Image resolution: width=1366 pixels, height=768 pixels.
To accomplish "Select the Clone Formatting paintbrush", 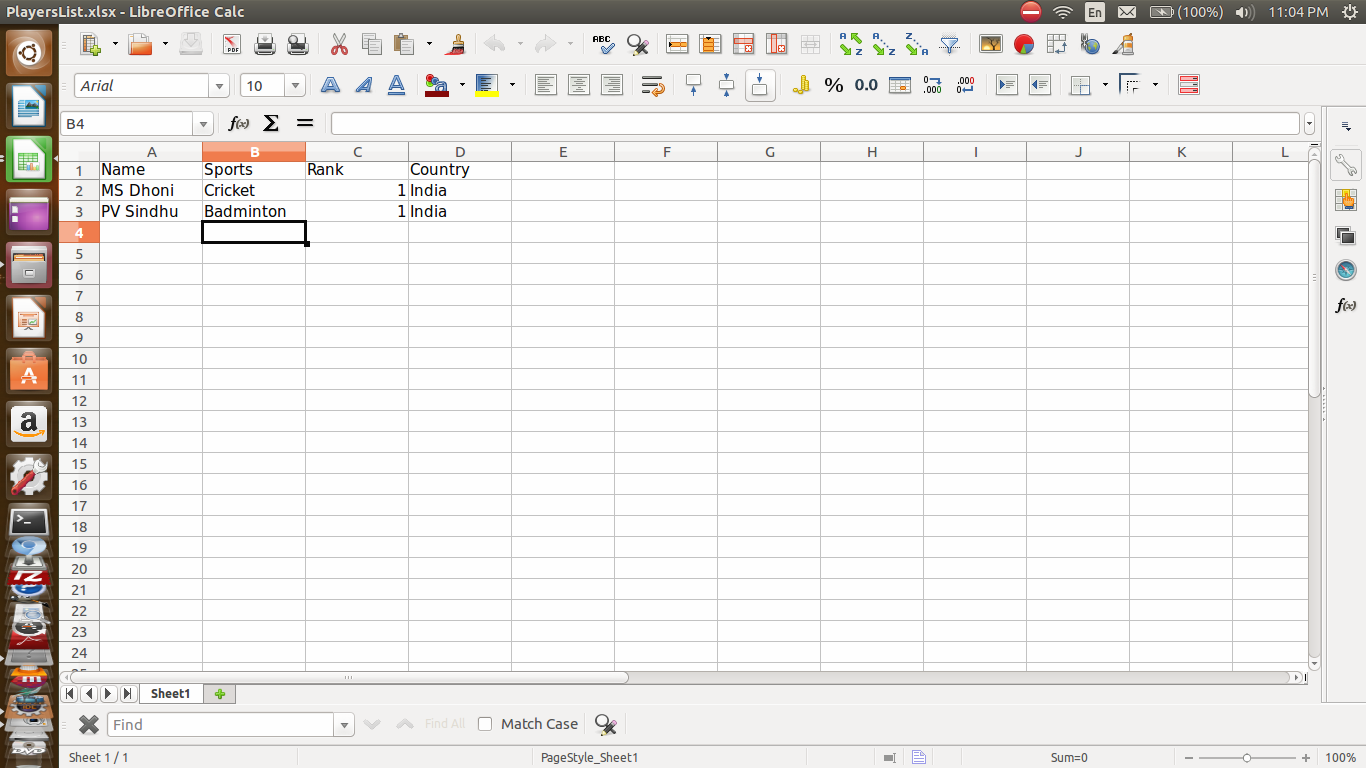I will tap(455, 44).
